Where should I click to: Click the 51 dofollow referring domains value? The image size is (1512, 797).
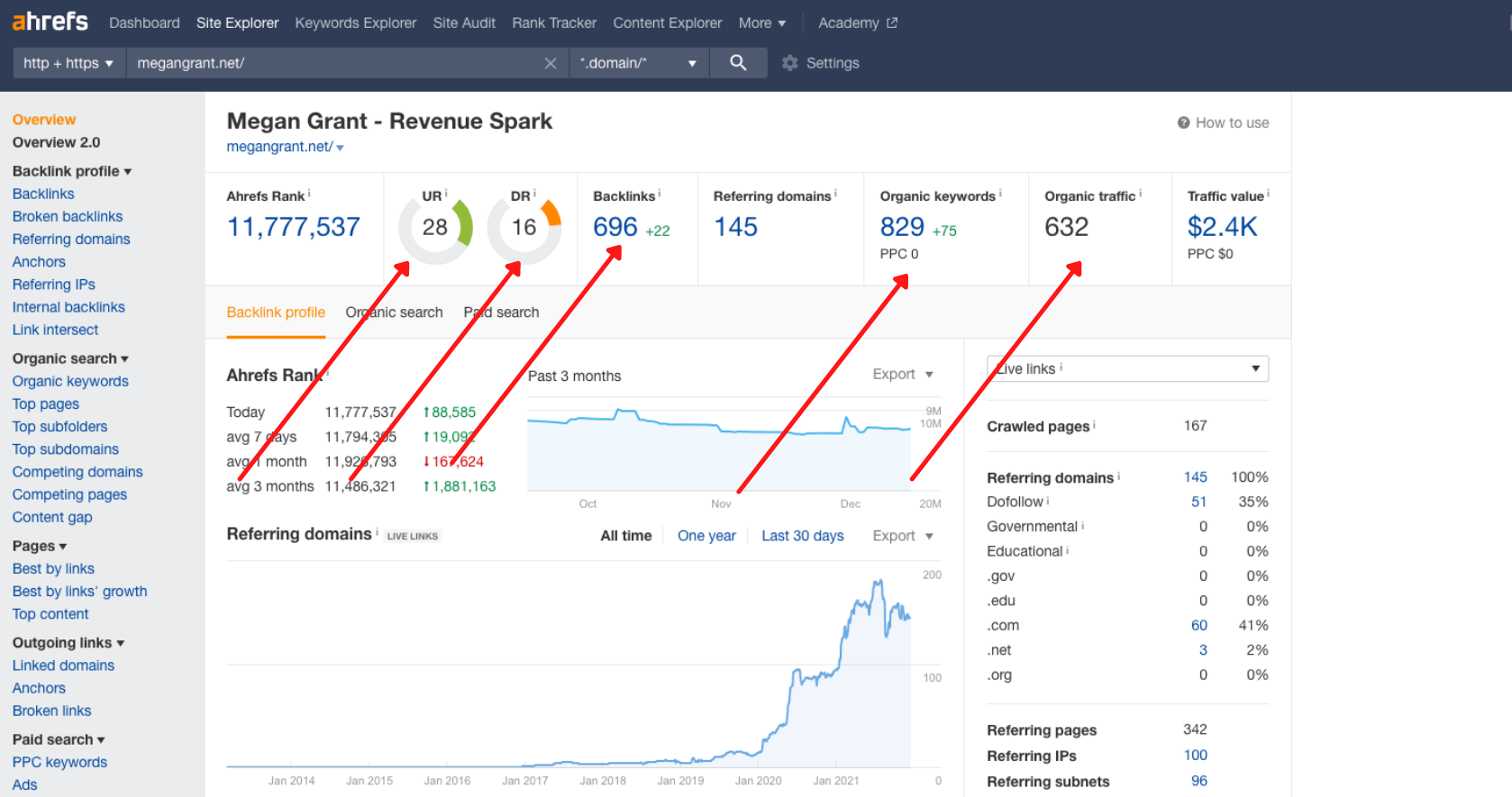pyautogui.click(x=1198, y=502)
